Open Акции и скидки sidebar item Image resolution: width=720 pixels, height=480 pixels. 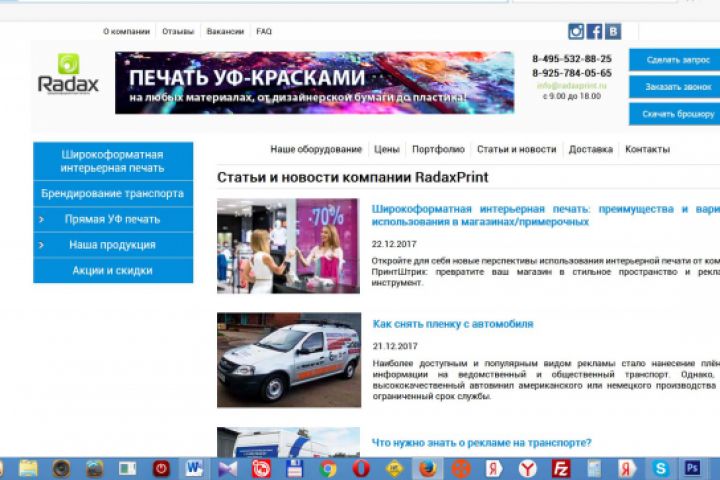113,271
